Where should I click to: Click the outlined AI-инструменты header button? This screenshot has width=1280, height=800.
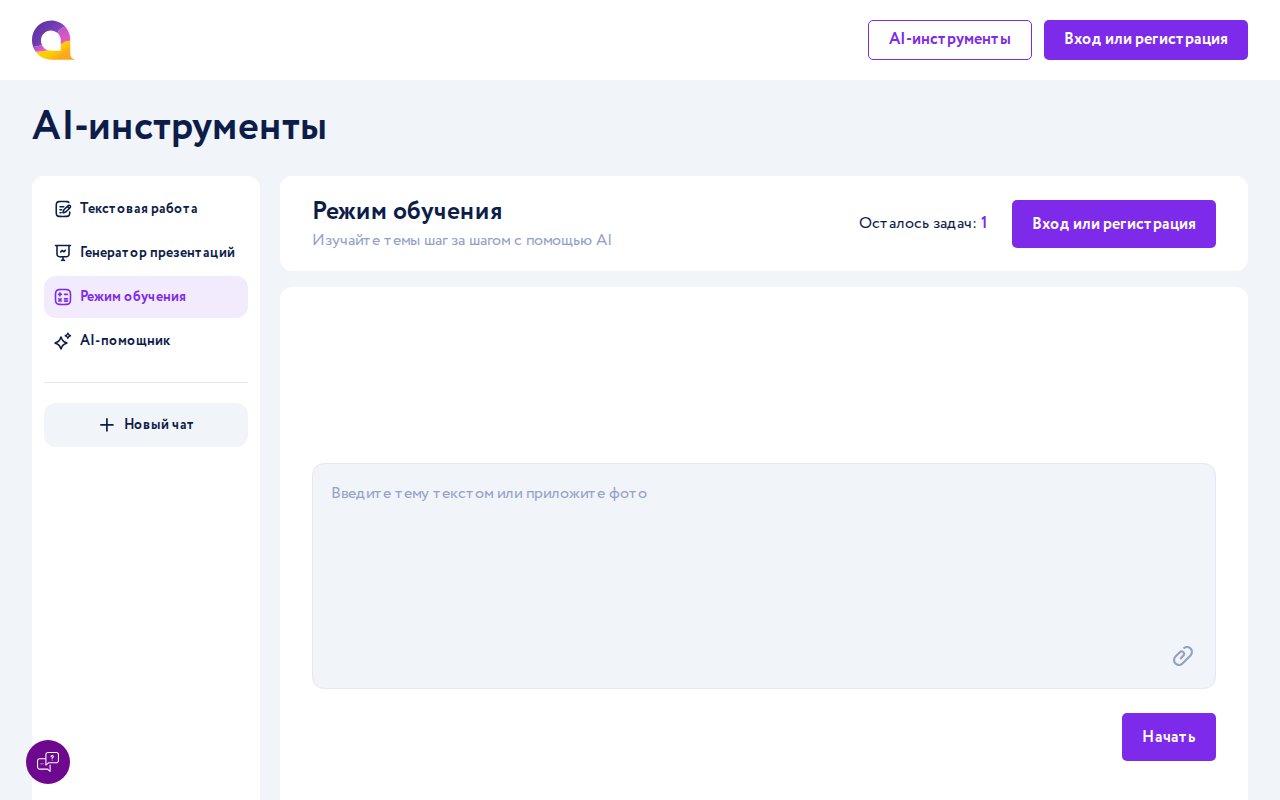tap(950, 40)
